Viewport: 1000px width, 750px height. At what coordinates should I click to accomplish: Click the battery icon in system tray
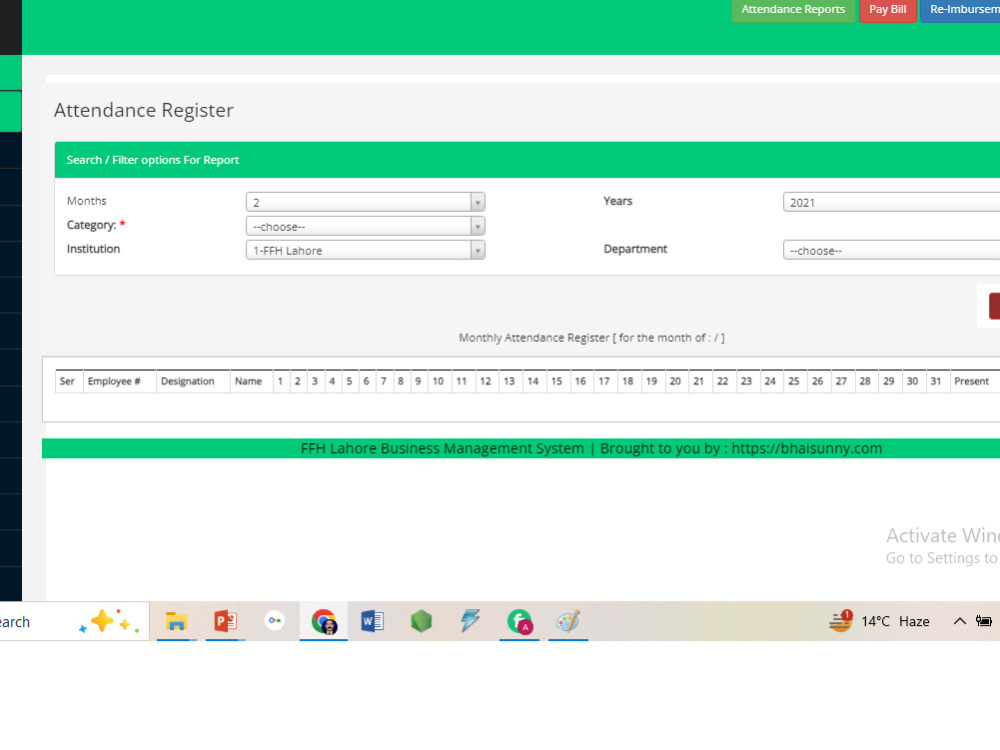click(x=984, y=621)
